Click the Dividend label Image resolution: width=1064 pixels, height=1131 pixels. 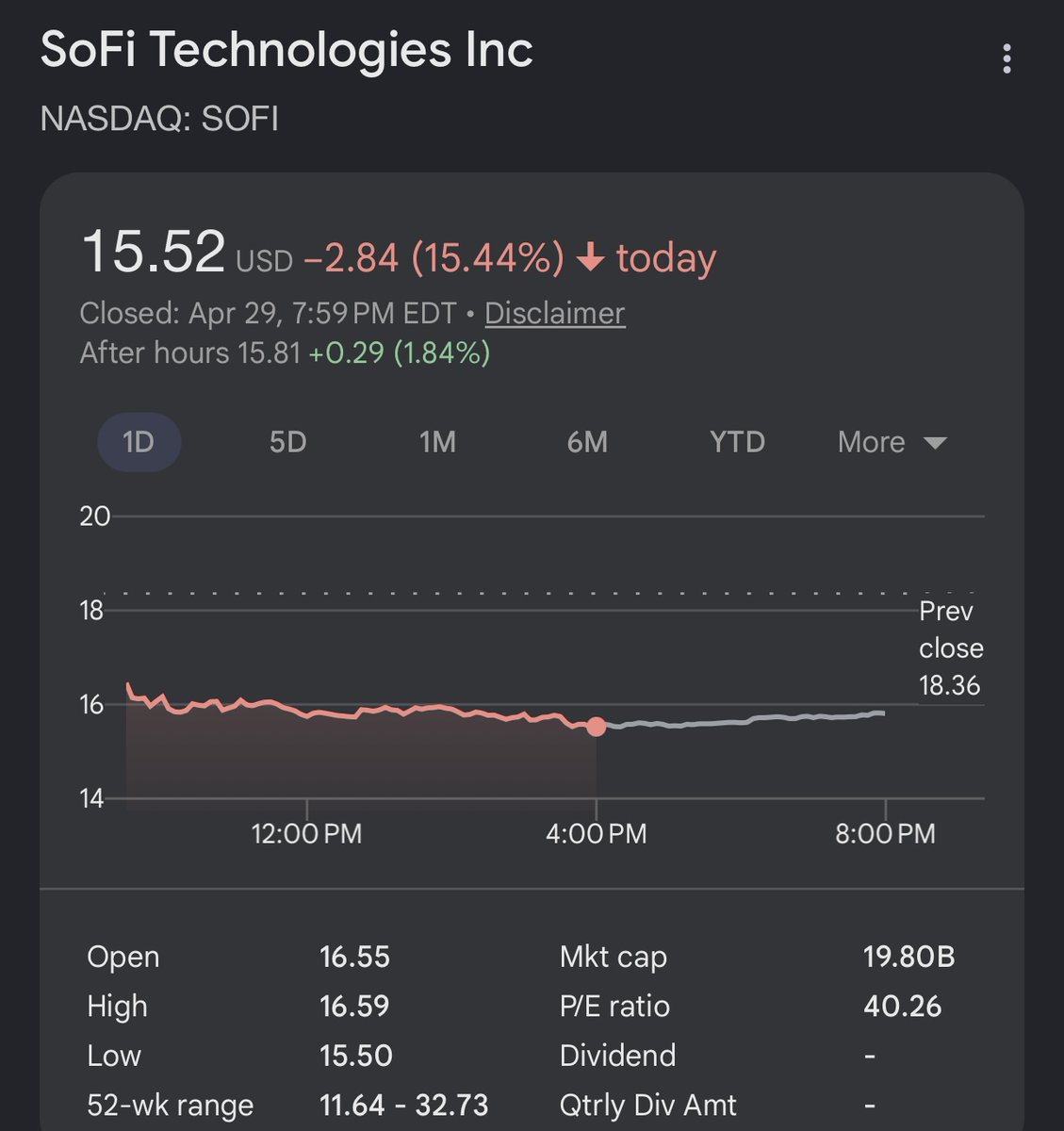pyautogui.click(x=617, y=1056)
